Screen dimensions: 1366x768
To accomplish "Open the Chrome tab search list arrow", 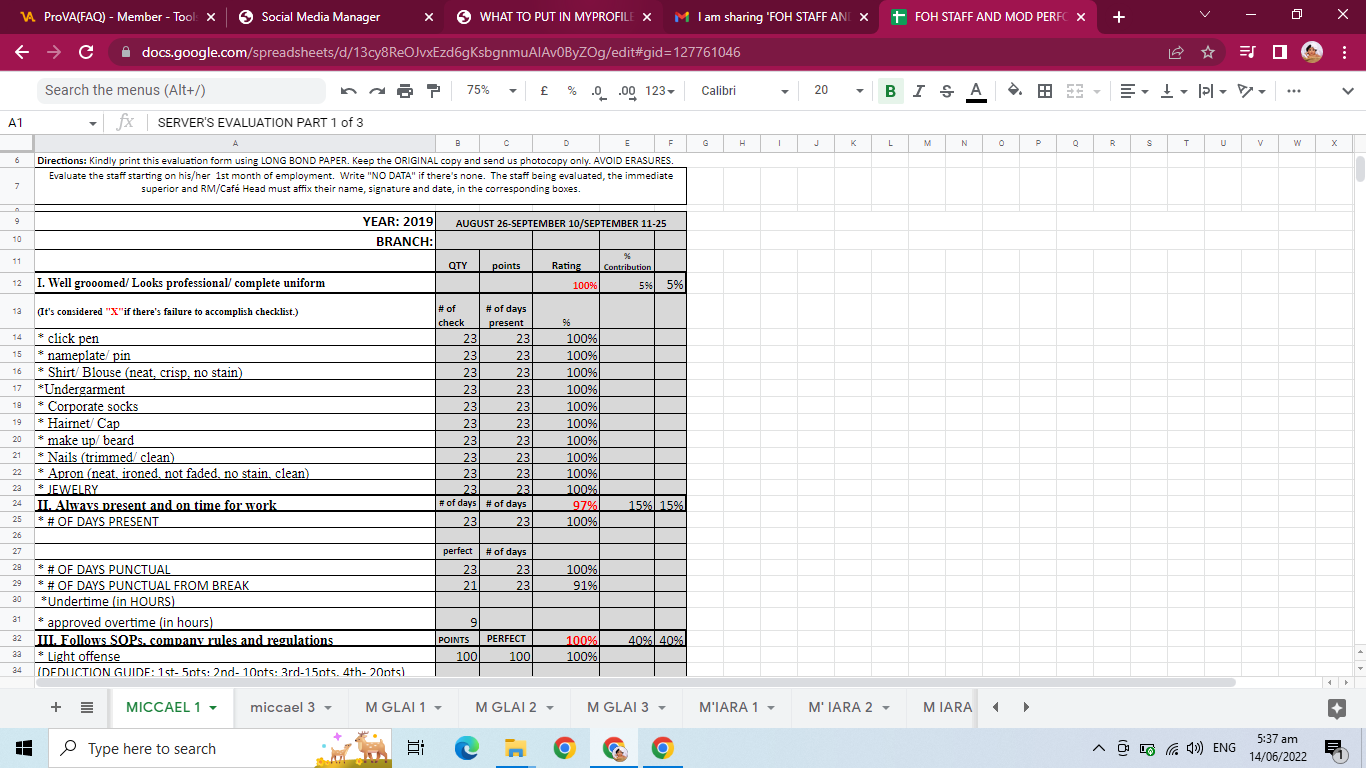I will 1206,16.
